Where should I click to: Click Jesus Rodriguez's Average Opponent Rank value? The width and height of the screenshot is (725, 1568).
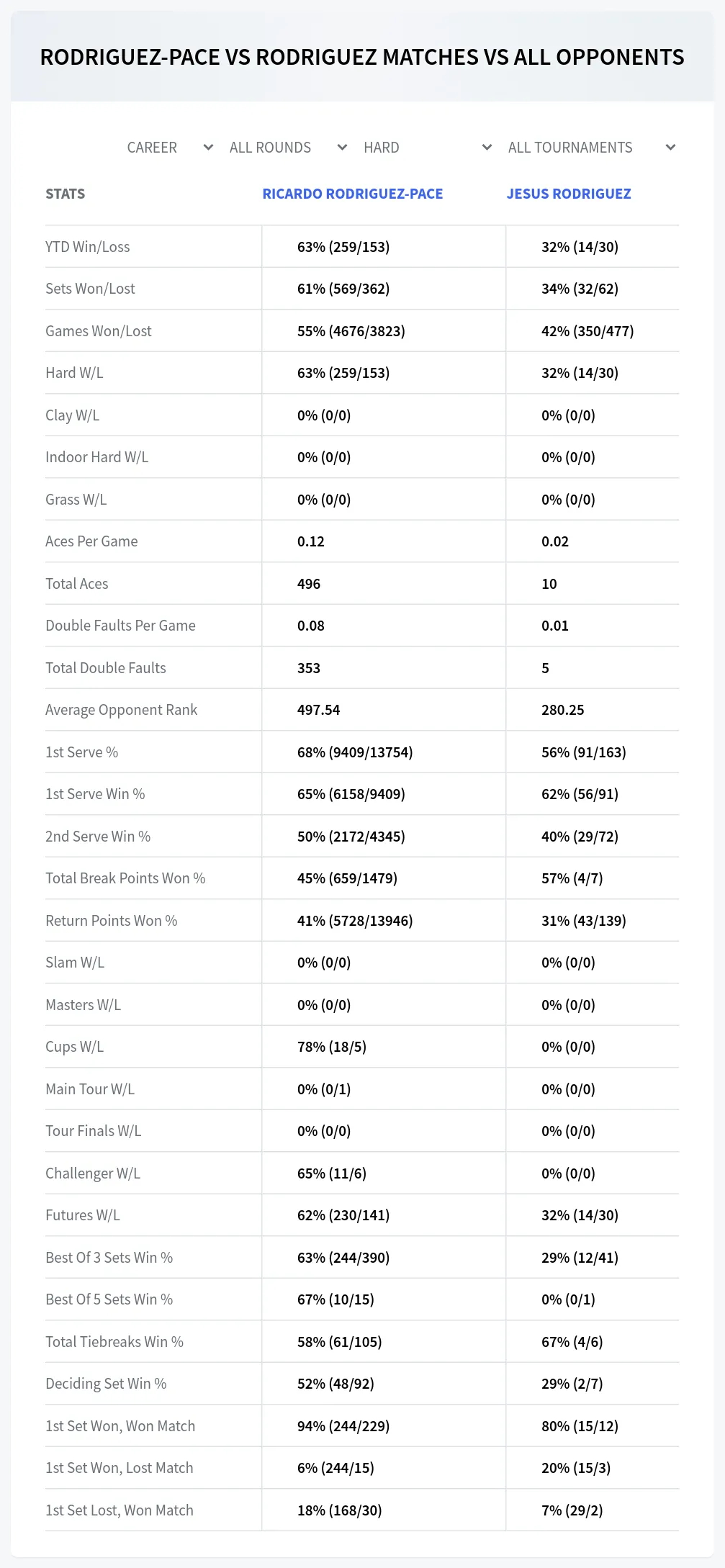(x=563, y=710)
